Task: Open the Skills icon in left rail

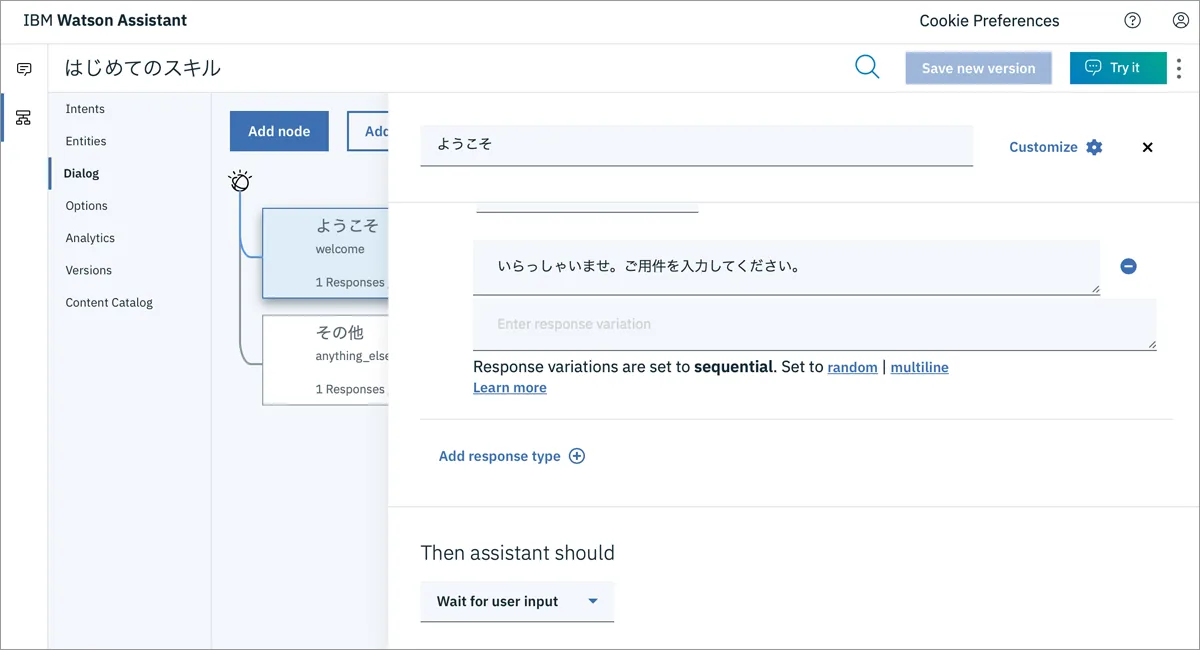Action: click(x=24, y=118)
